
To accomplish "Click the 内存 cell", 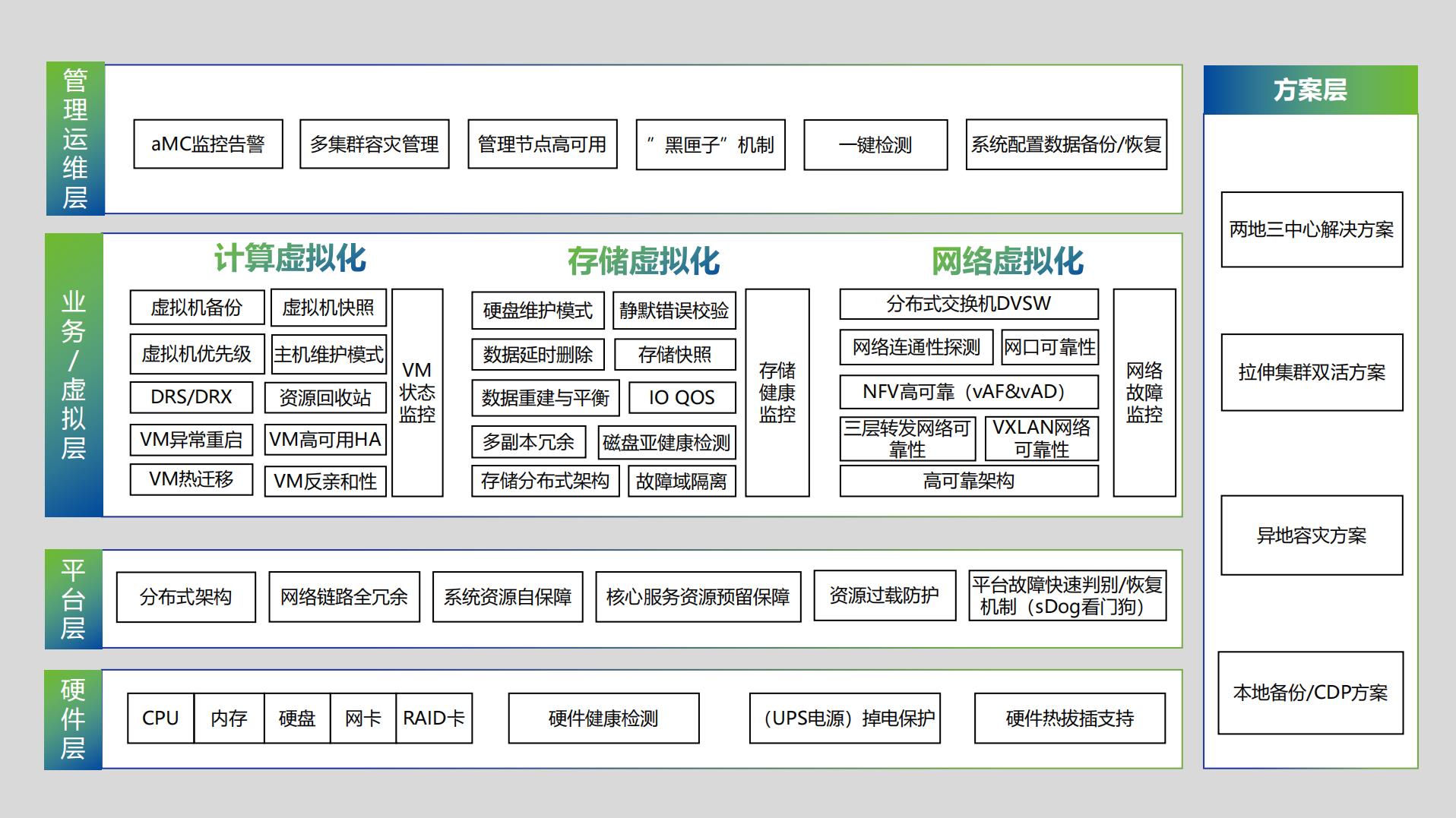I will (x=229, y=719).
